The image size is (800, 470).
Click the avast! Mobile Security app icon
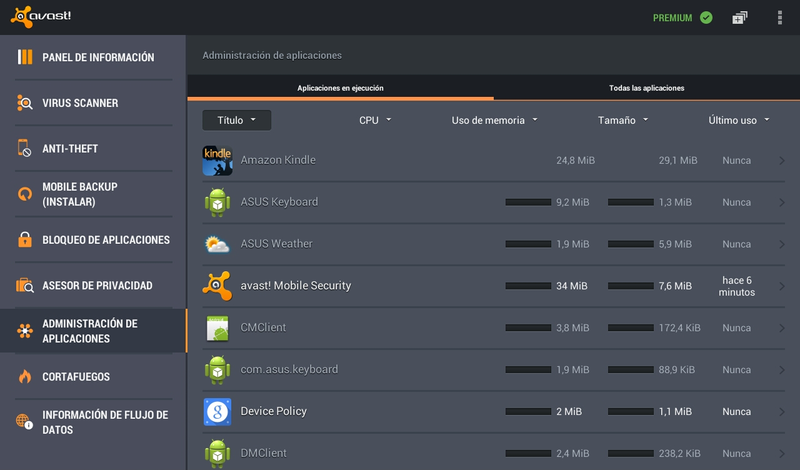[217, 286]
